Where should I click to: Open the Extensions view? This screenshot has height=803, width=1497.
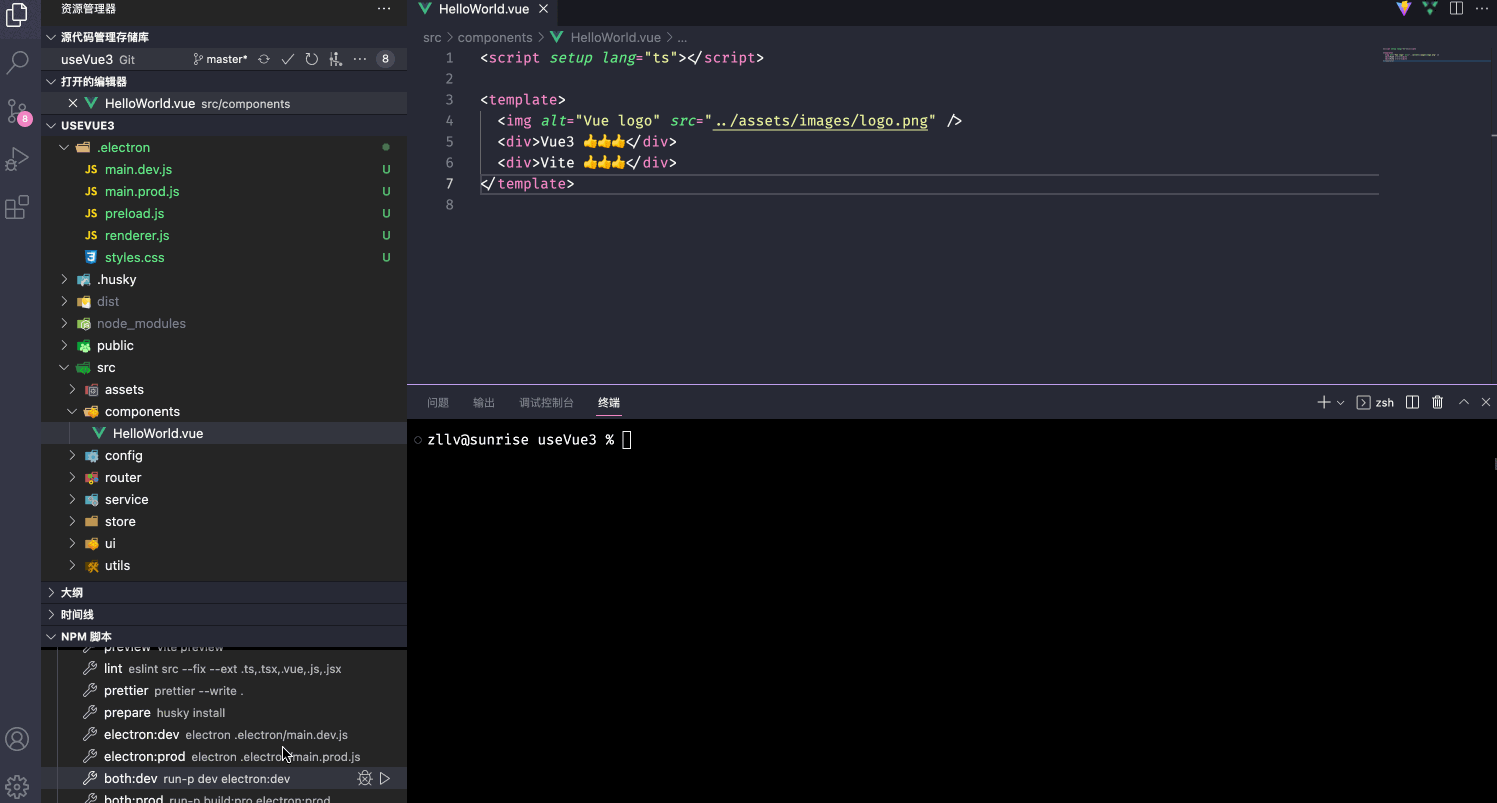point(17,207)
